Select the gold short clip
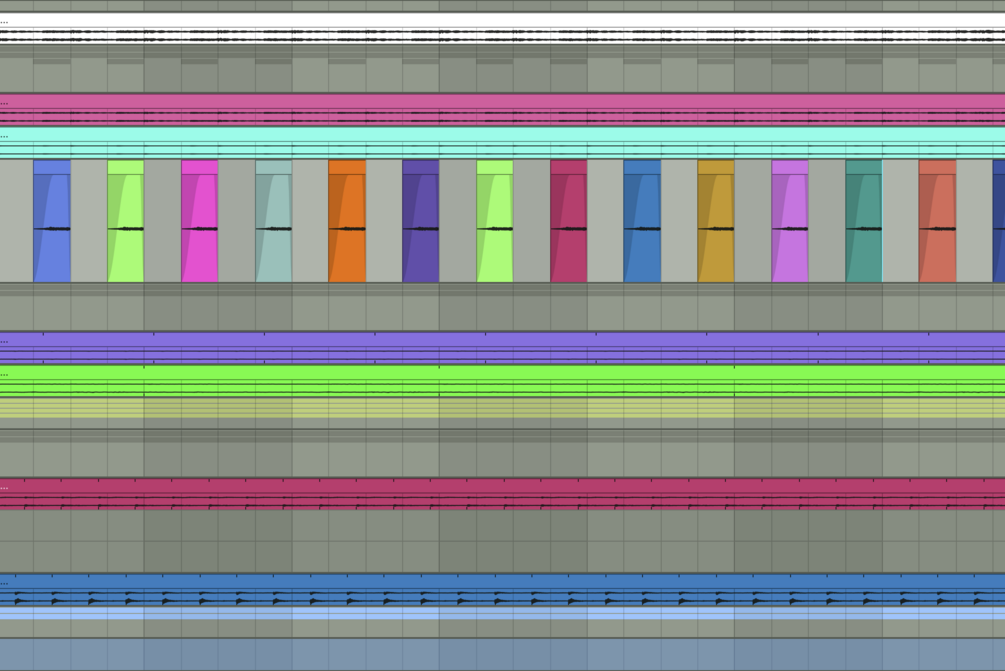Image resolution: width=1005 pixels, height=671 pixels. tap(716, 221)
